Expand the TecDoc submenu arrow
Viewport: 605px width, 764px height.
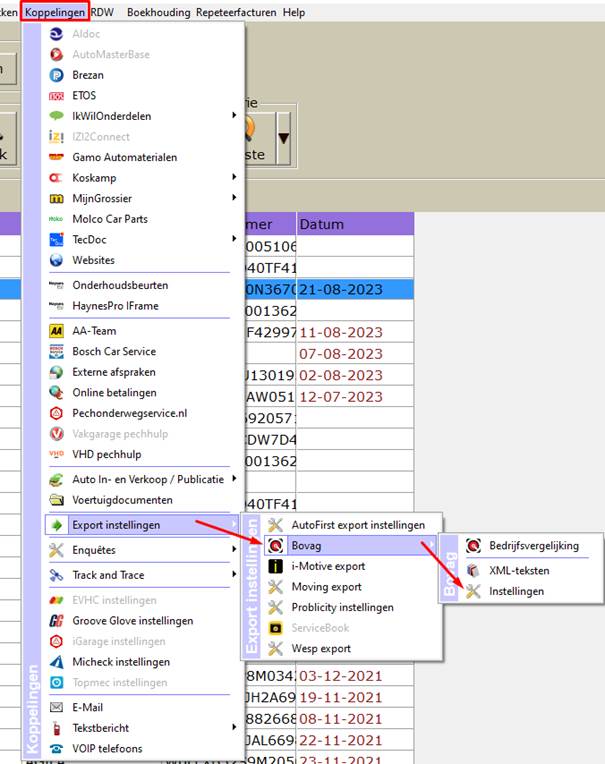(234, 239)
